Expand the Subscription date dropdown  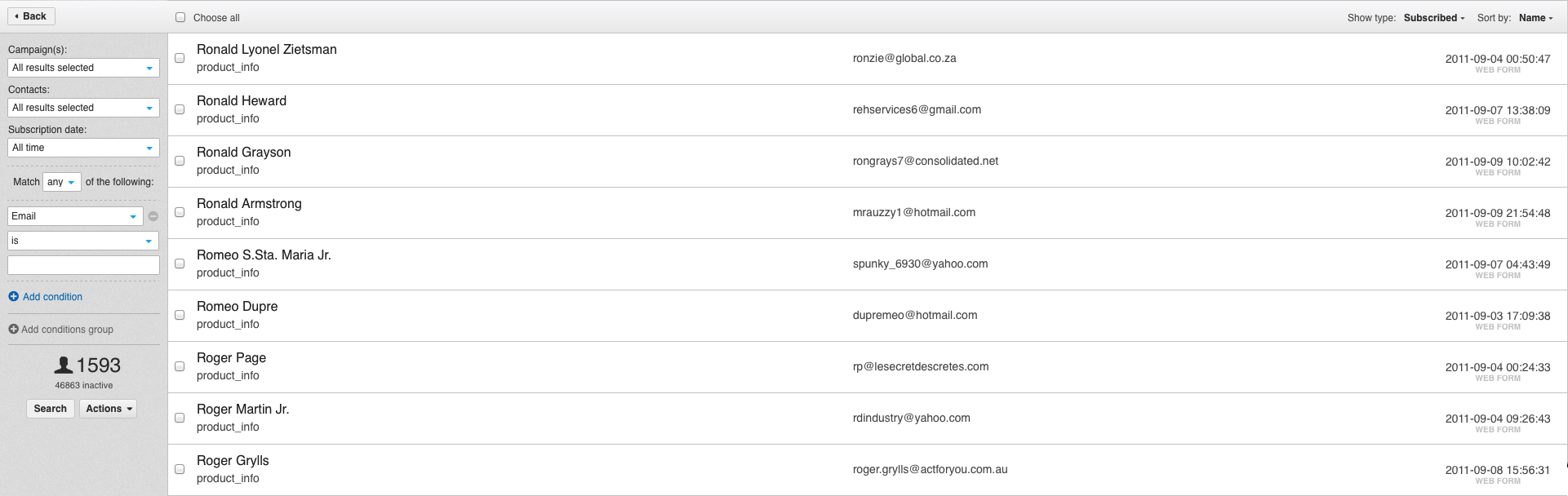click(x=83, y=148)
